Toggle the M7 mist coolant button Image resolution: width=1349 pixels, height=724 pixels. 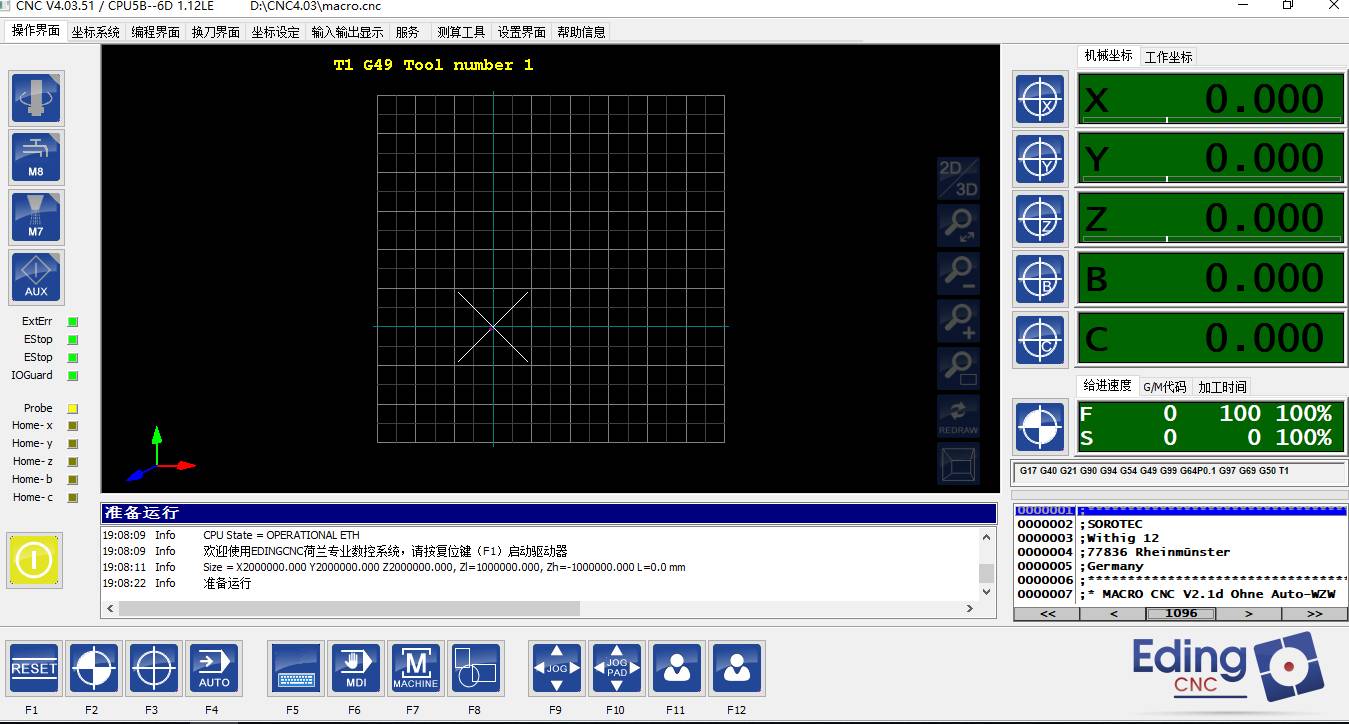pos(36,218)
